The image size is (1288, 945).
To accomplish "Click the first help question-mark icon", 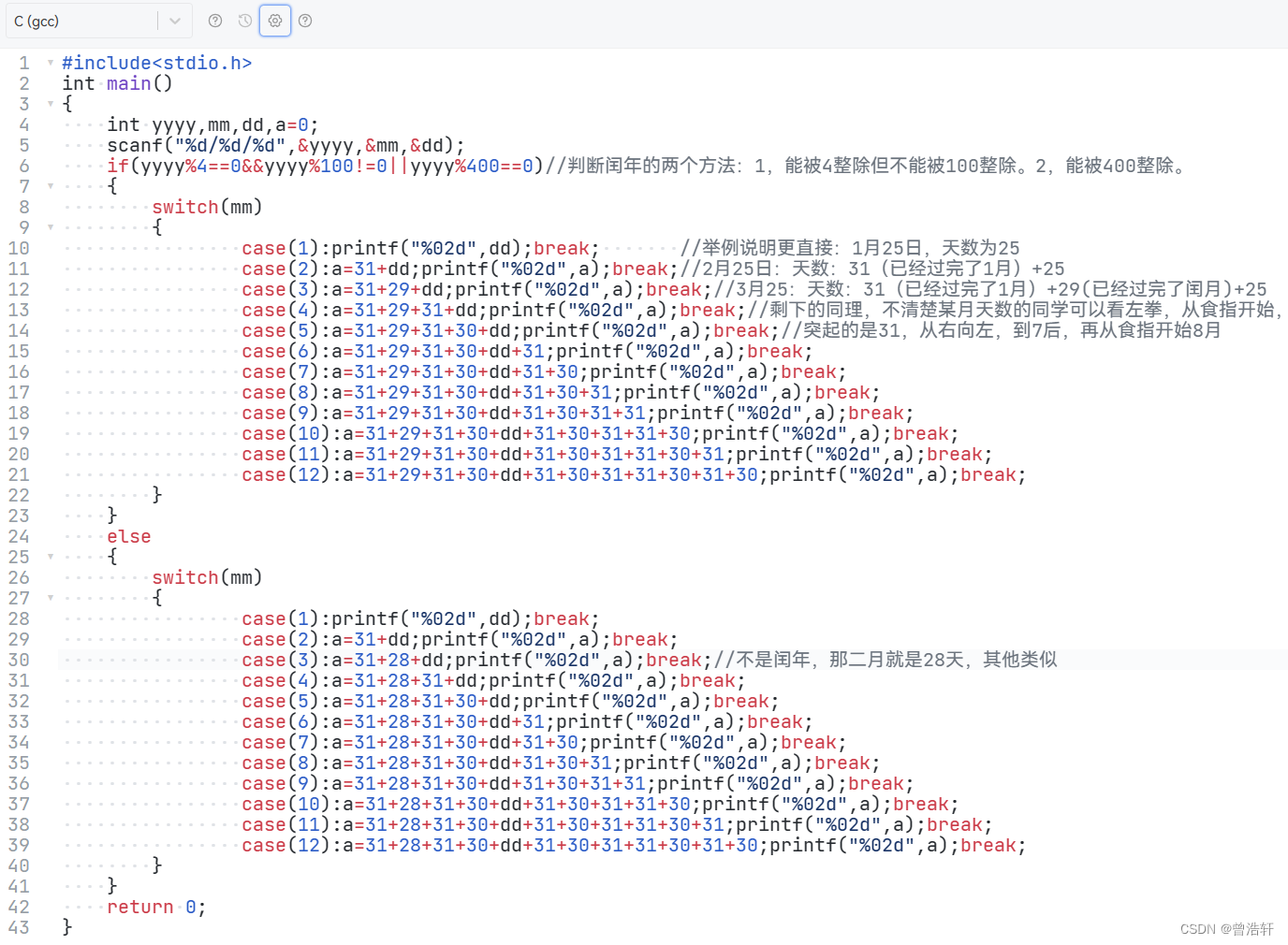I will (x=215, y=21).
